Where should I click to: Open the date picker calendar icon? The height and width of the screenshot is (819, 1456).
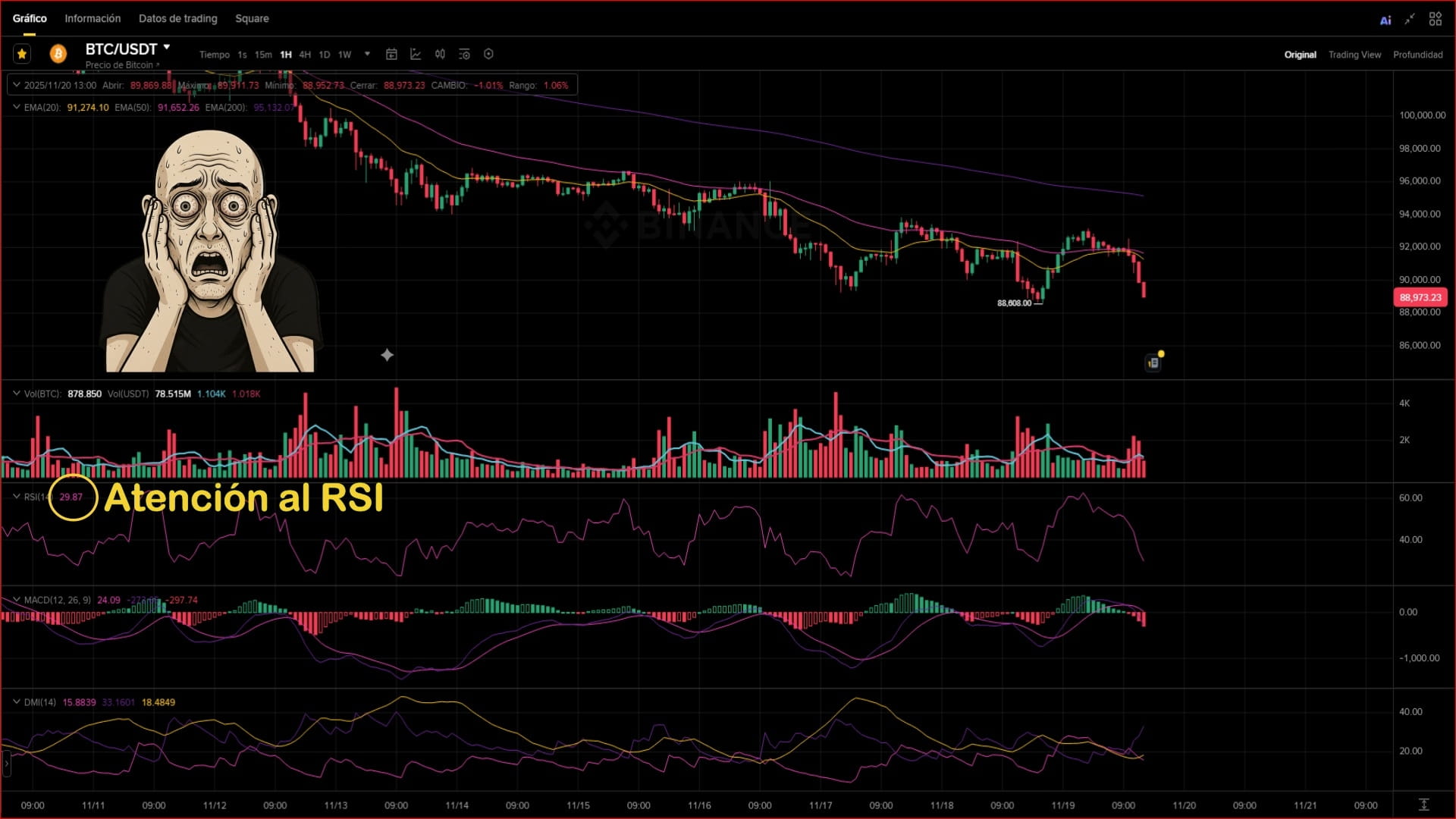click(391, 54)
